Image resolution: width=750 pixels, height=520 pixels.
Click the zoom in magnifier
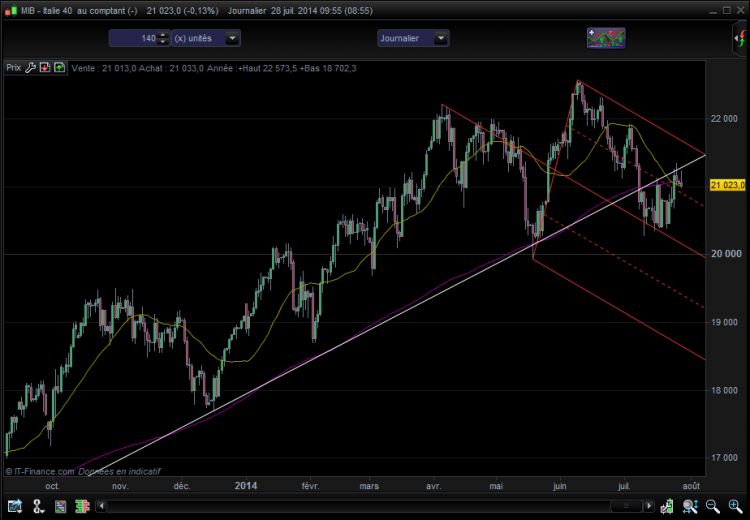pos(735,506)
